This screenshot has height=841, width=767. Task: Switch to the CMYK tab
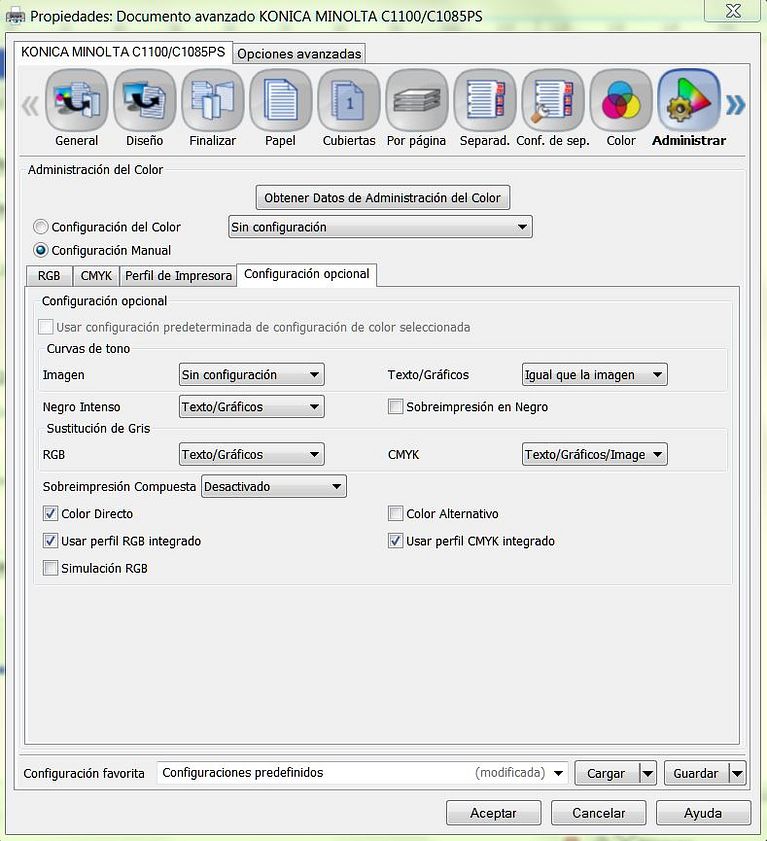tap(96, 276)
